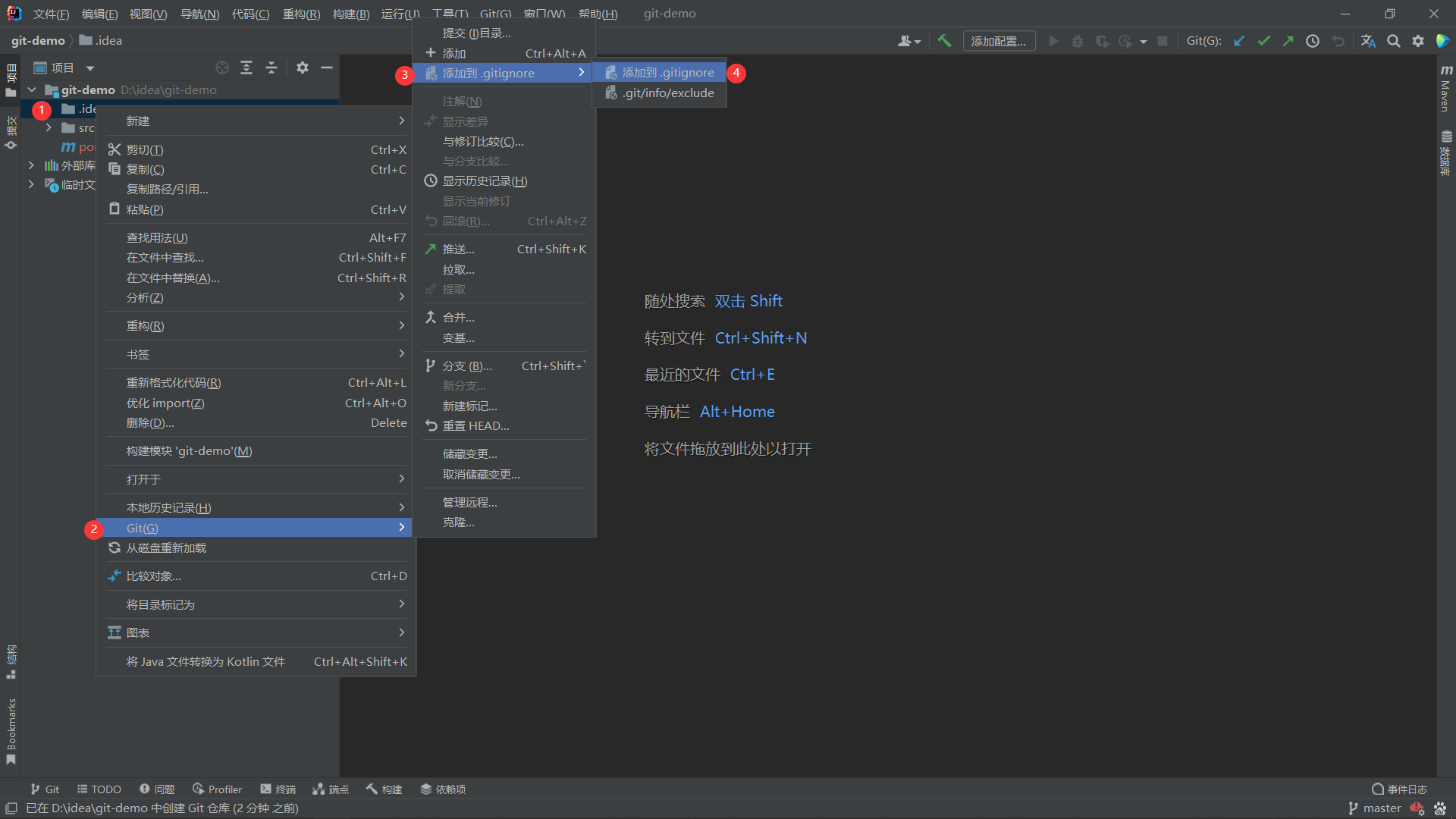Click the colorful plugin icon at top right
The width and height of the screenshot is (1456, 819).
pos(1442,41)
